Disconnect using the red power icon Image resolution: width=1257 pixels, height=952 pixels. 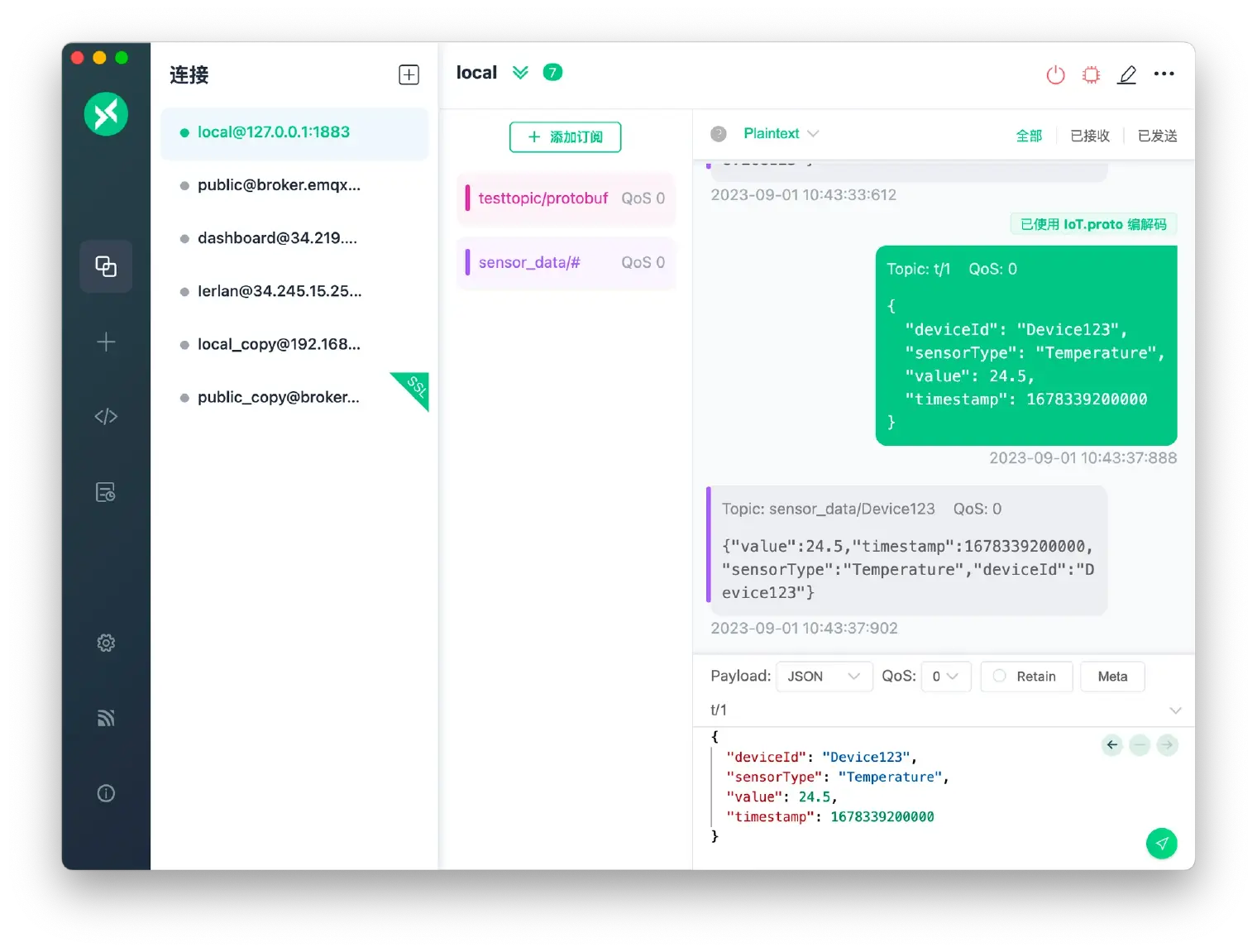point(1055,74)
